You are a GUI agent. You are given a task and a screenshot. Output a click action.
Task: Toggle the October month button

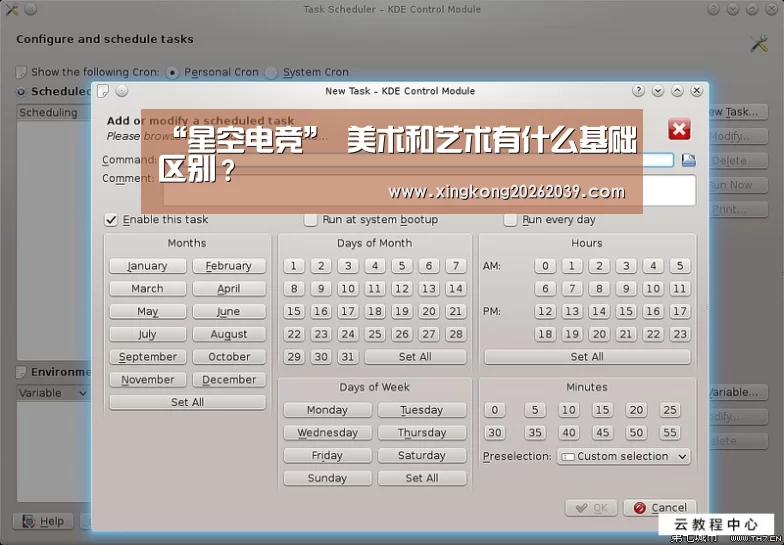[x=229, y=357]
